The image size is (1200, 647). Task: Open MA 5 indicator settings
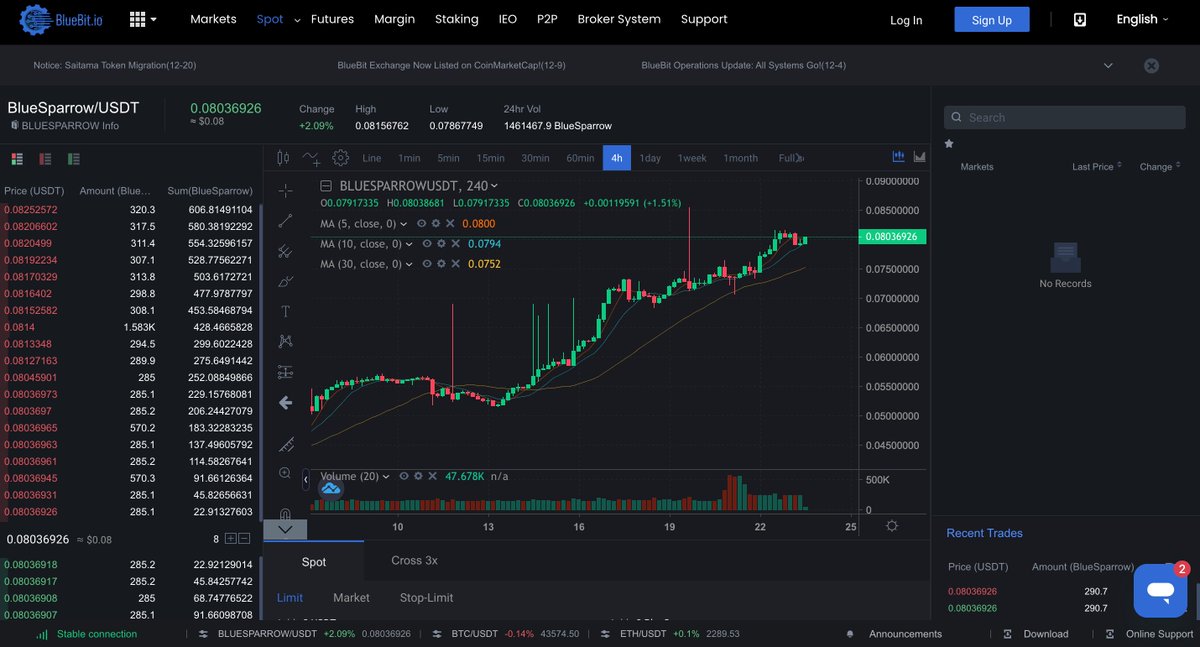pos(436,224)
